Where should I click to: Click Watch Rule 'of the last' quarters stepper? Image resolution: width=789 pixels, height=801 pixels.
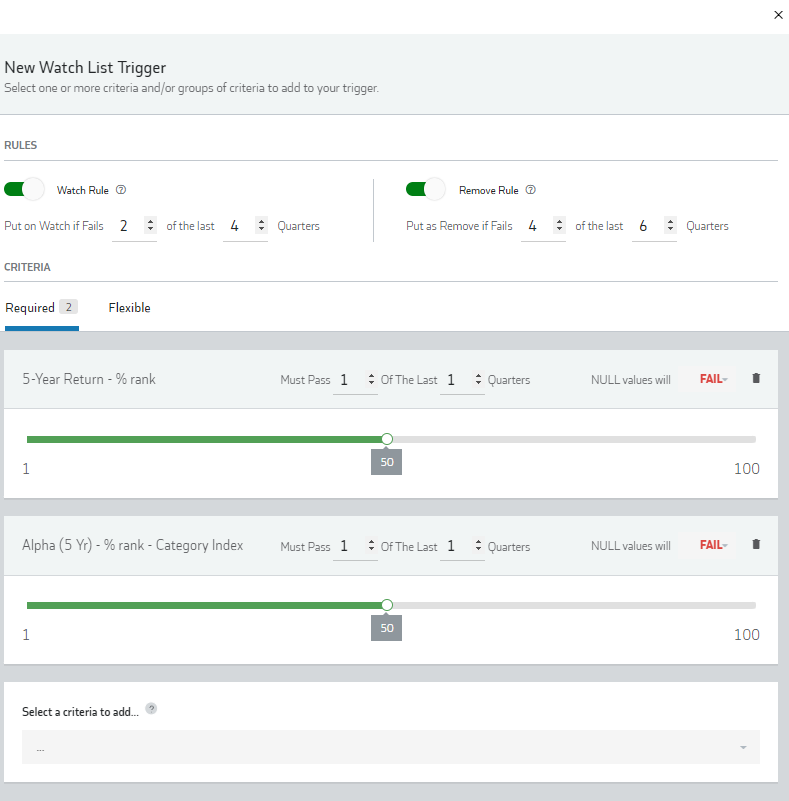(245, 226)
